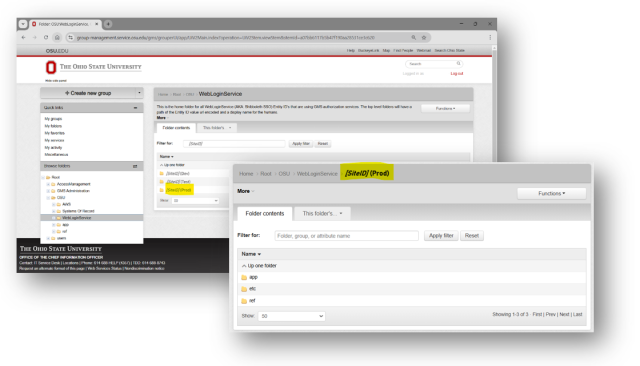The image size is (640, 366).
Task: Click Find People in top navigation
Action: tap(403, 51)
